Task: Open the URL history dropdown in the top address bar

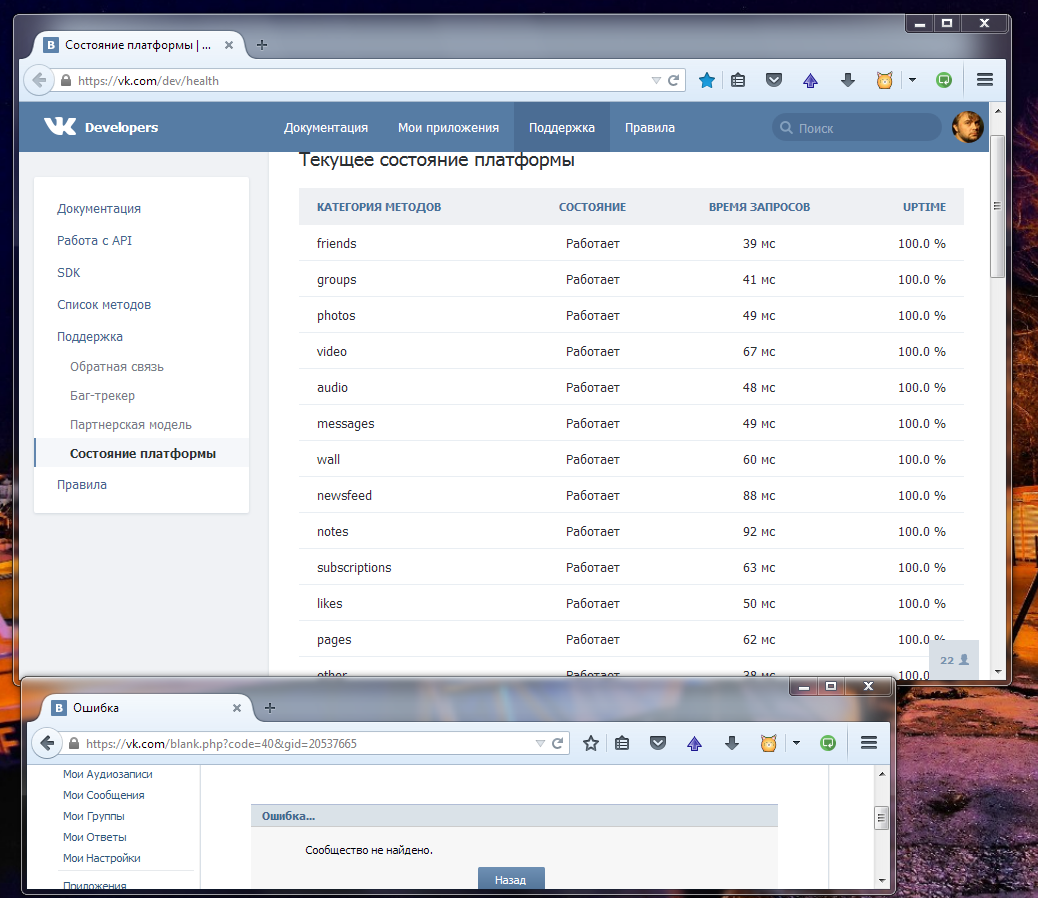Action: [656, 80]
